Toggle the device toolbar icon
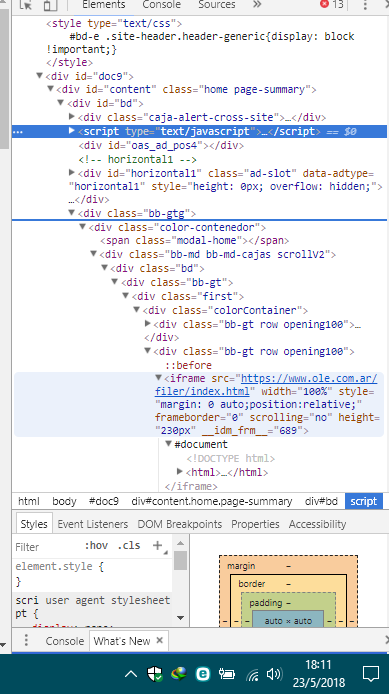This screenshot has height=694, width=389. click(x=50, y=5)
